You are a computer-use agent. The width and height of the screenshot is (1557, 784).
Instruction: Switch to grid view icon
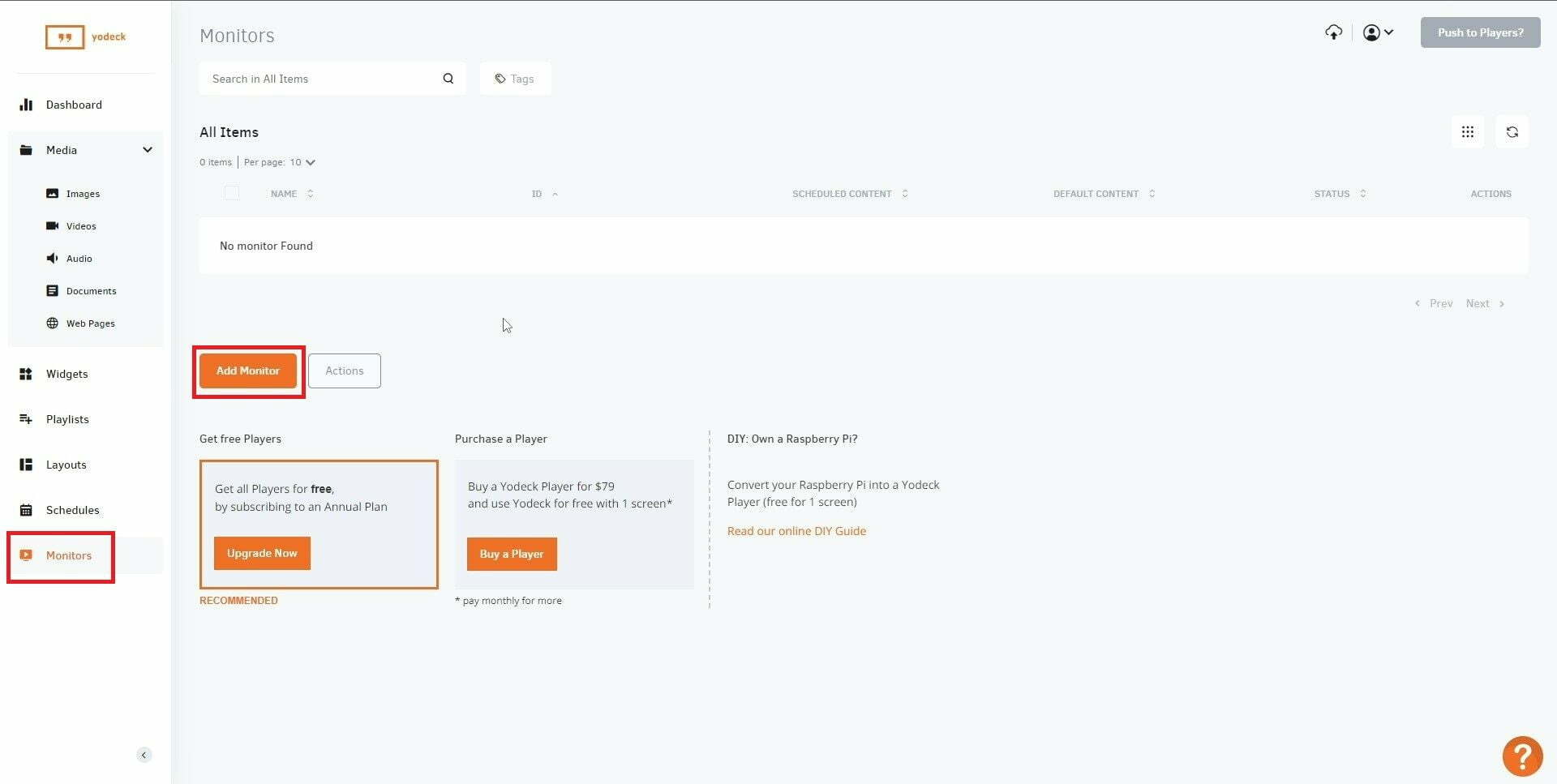click(1468, 132)
